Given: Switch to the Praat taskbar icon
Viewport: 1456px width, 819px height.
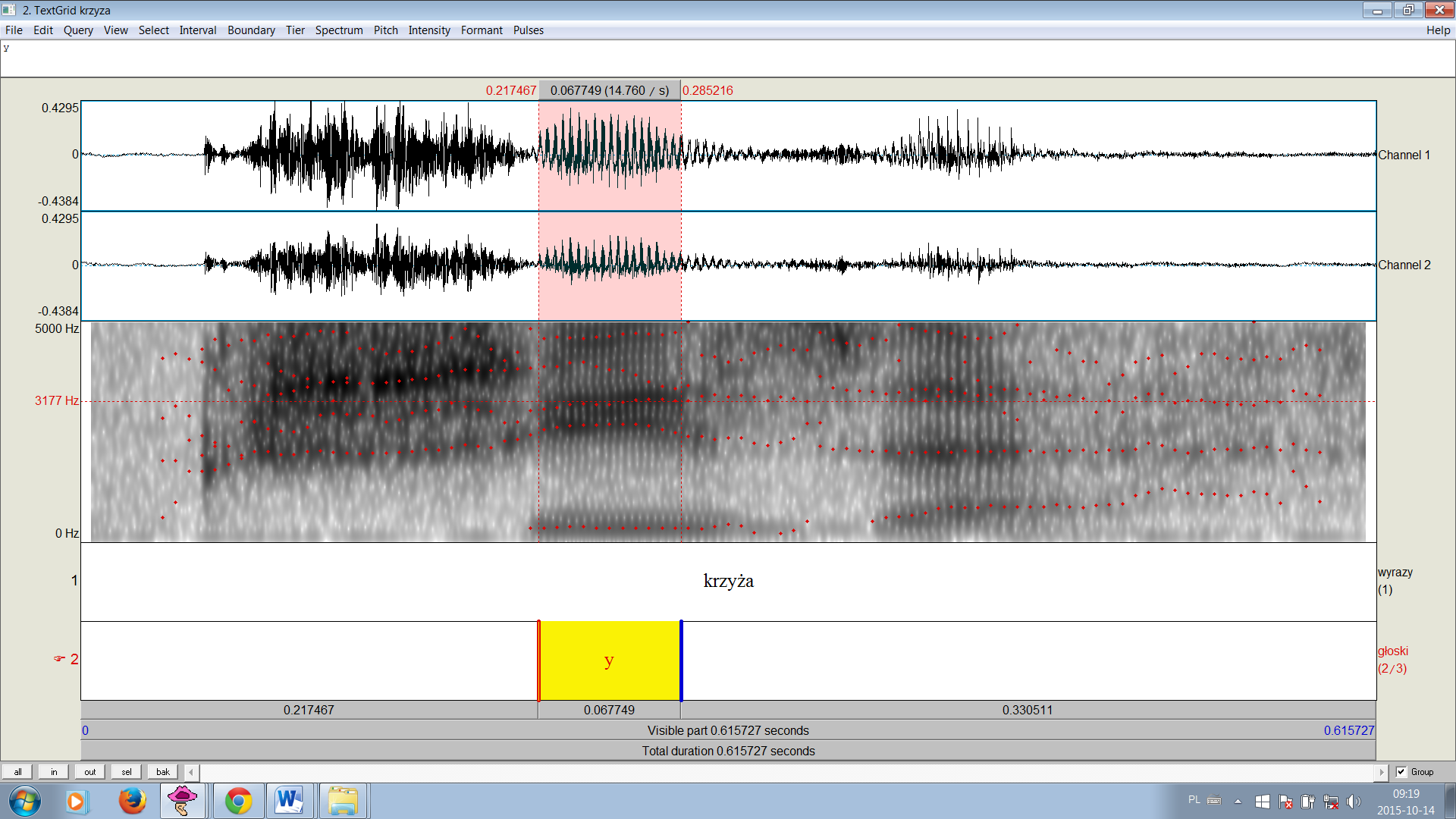Looking at the screenshot, I should [182, 801].
